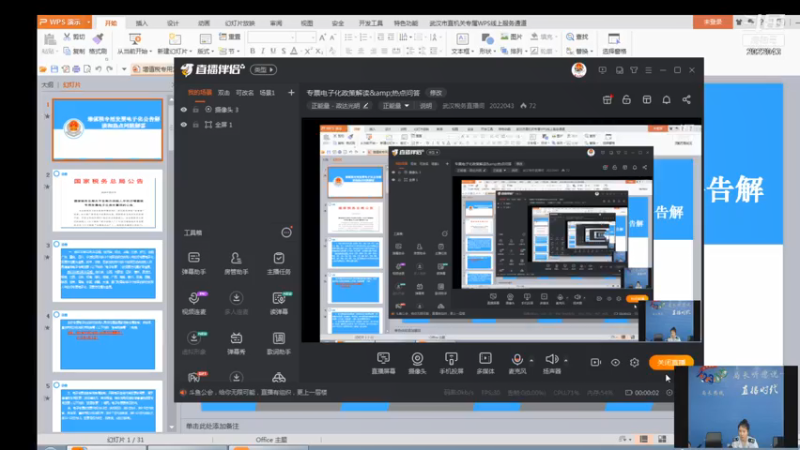
Task: Click the 说明 button
Action: (426, 106)
